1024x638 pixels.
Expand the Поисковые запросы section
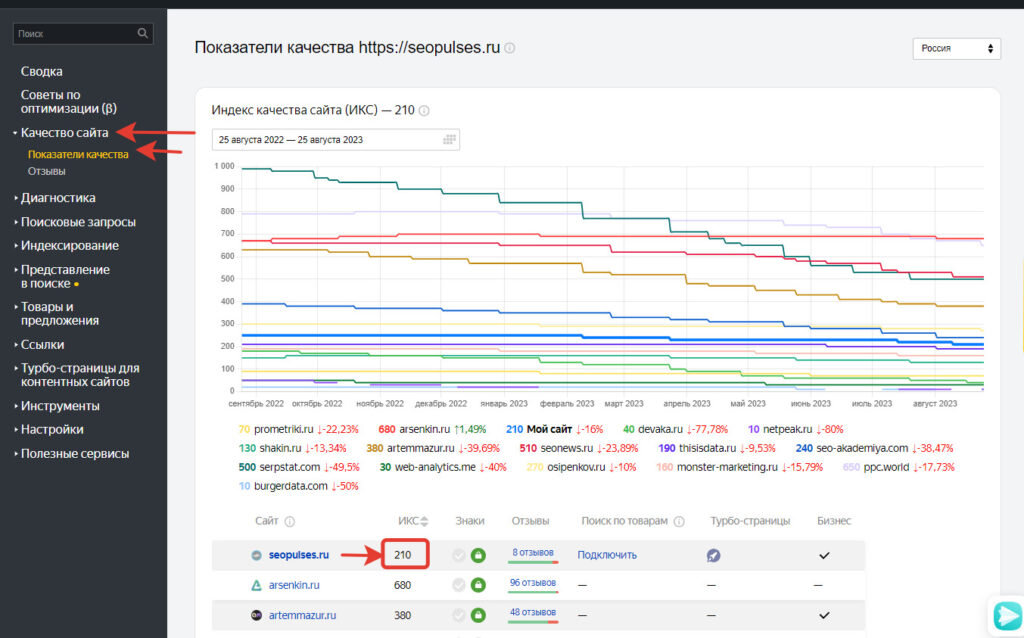click(x=78, y=222)
